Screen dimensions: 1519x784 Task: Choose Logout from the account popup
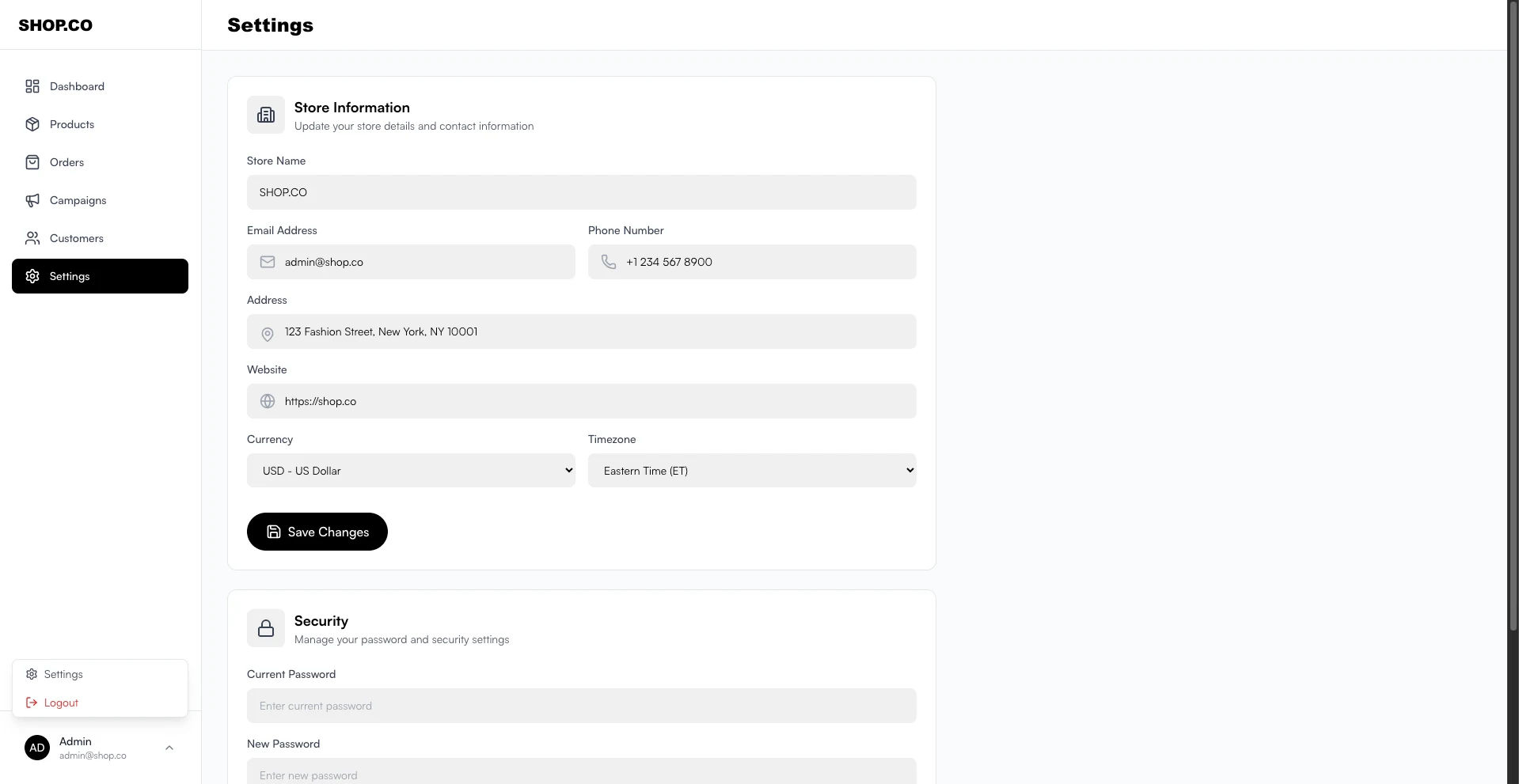point(61,703)
